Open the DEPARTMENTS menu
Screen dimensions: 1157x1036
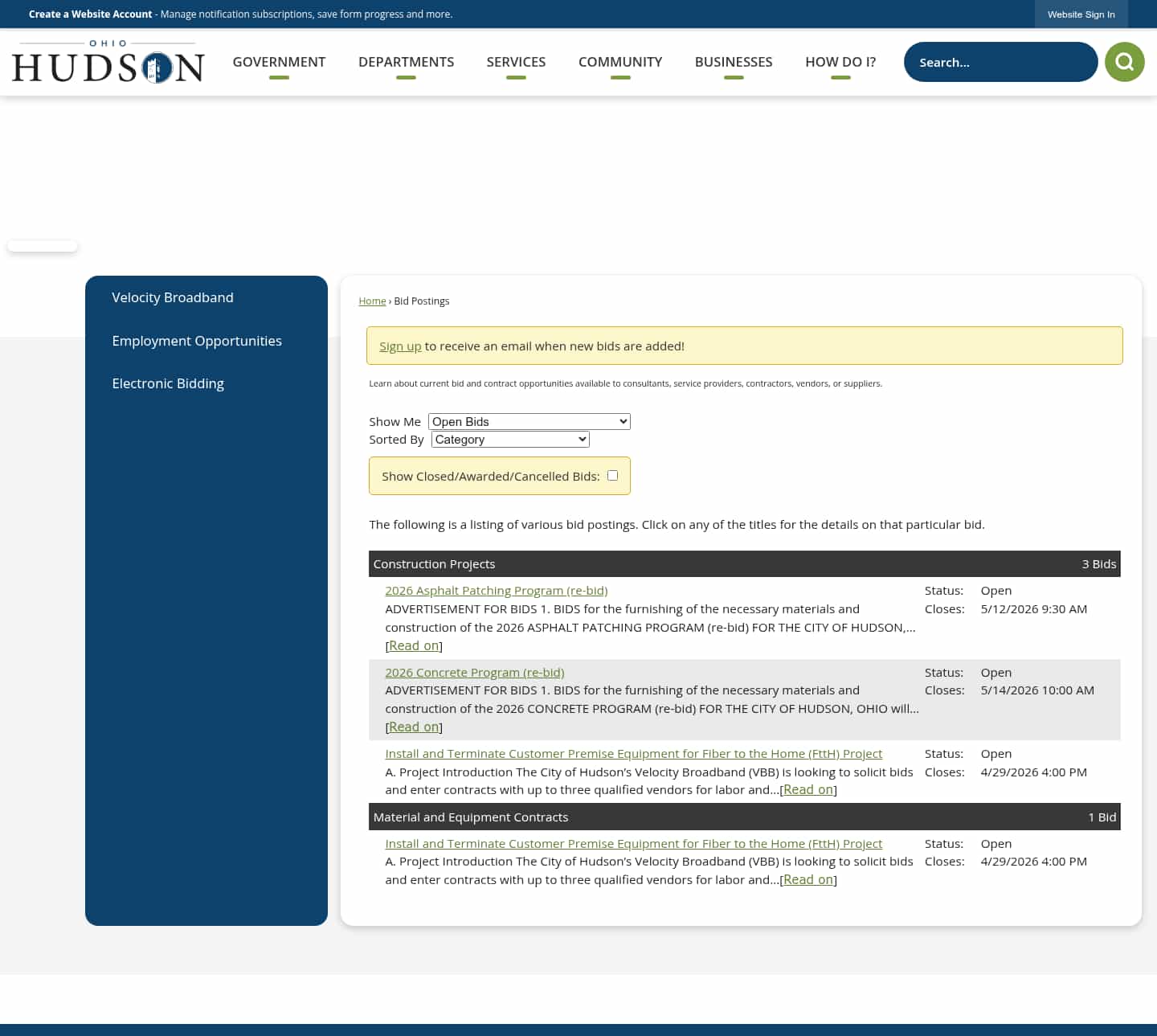[406, 62]
